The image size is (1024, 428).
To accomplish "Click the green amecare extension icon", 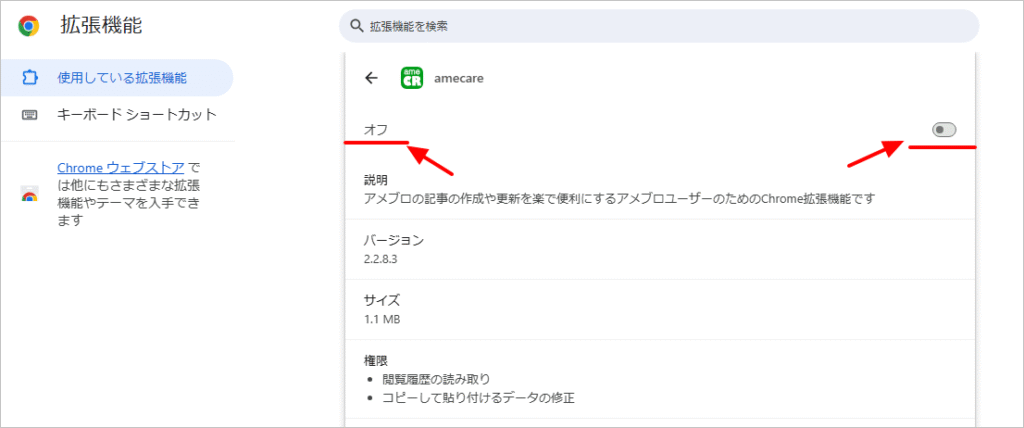I will click(411, 78).
